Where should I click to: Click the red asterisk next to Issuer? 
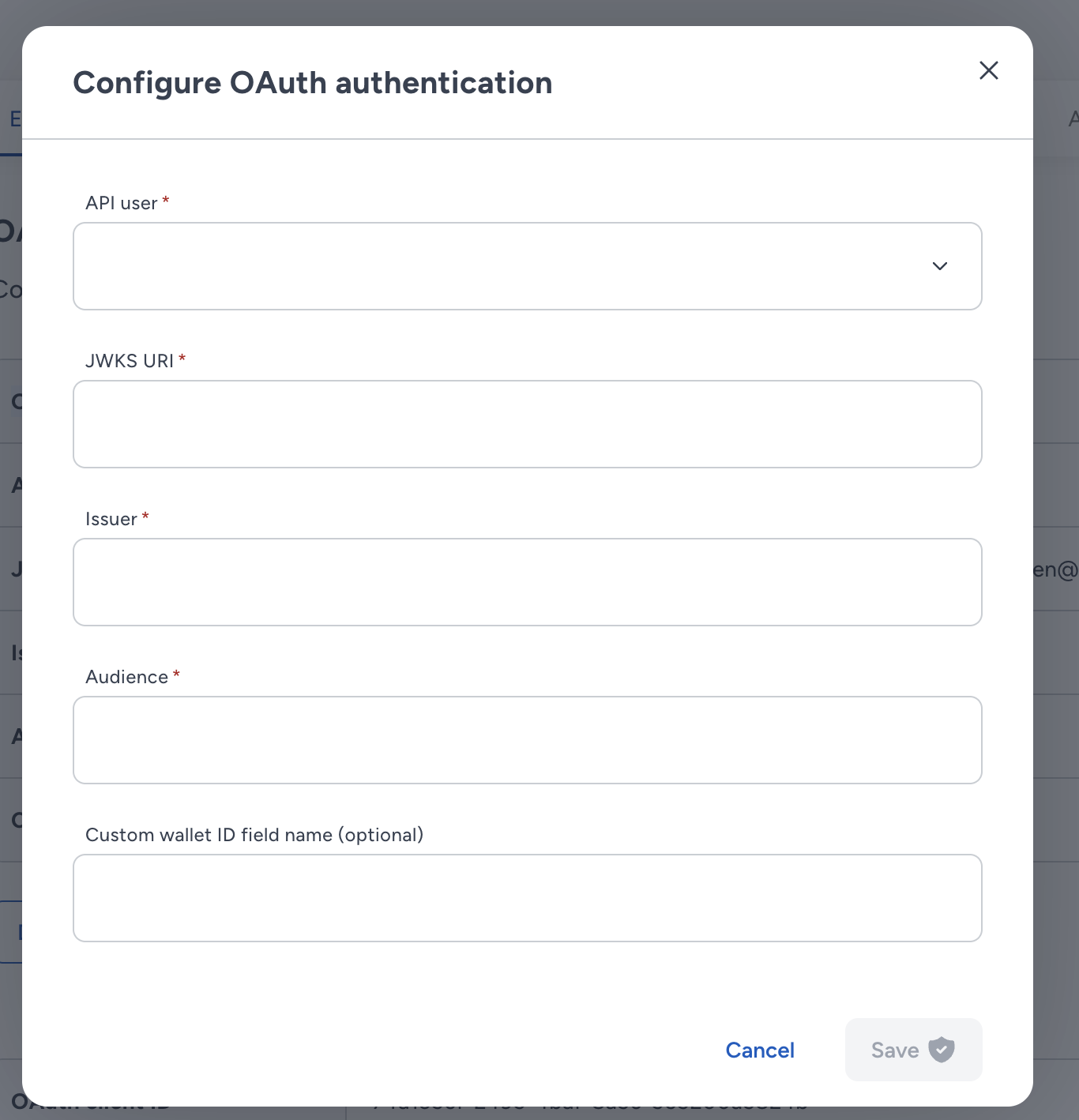145,517
